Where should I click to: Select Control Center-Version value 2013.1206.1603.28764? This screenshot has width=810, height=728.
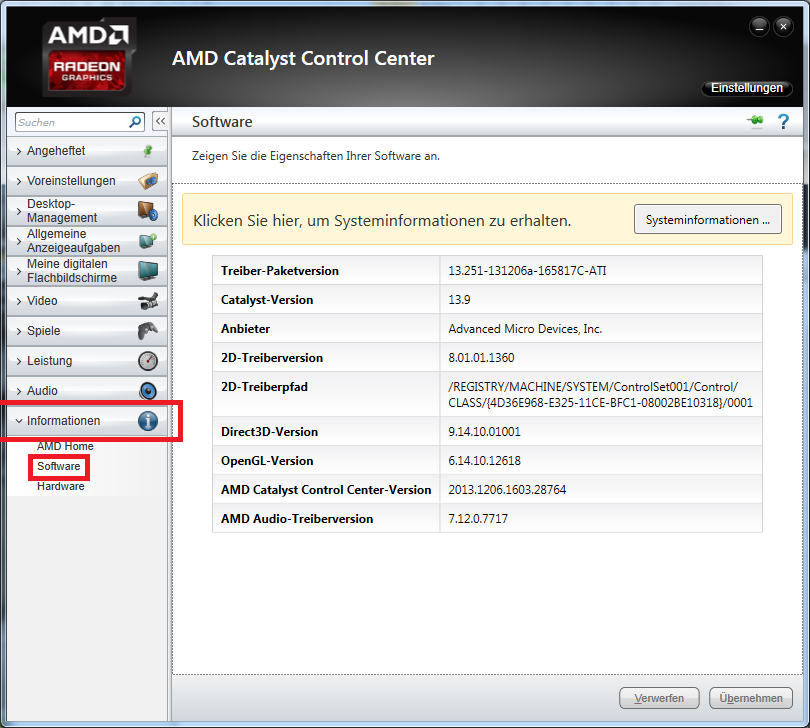507,490
